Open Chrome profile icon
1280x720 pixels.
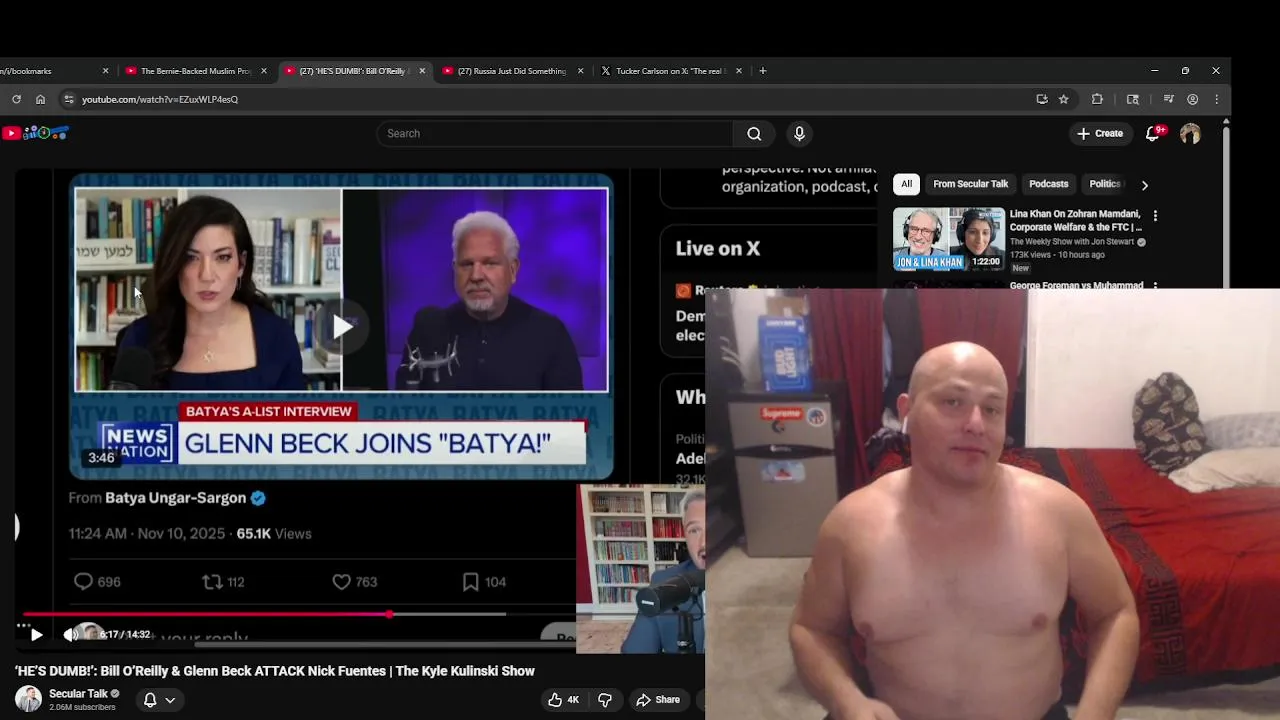click(1192, 99)
